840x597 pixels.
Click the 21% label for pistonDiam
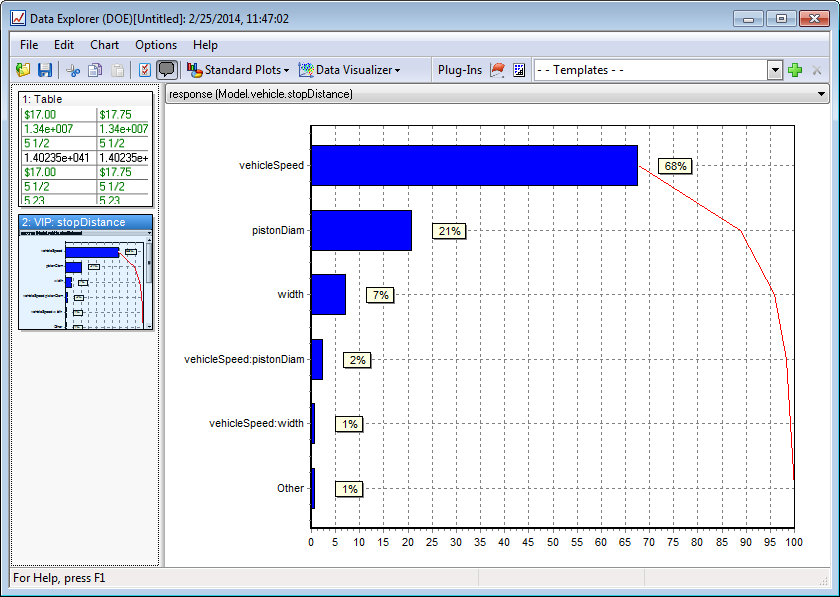click(449, 231)
